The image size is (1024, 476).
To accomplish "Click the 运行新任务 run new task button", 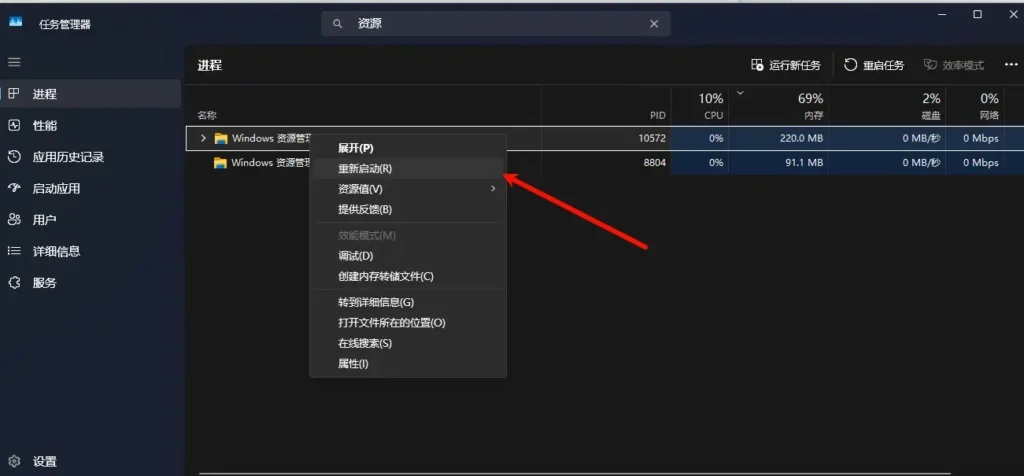I will 786,65.
